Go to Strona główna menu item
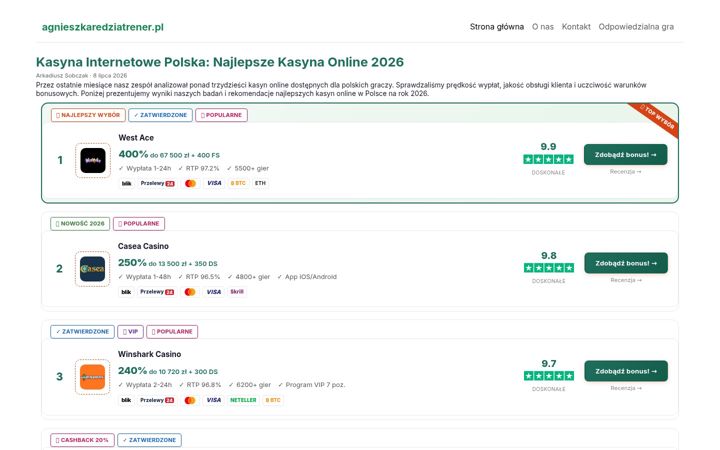The width and height of the screenshot is (720, 450). (x=496, y=27)
